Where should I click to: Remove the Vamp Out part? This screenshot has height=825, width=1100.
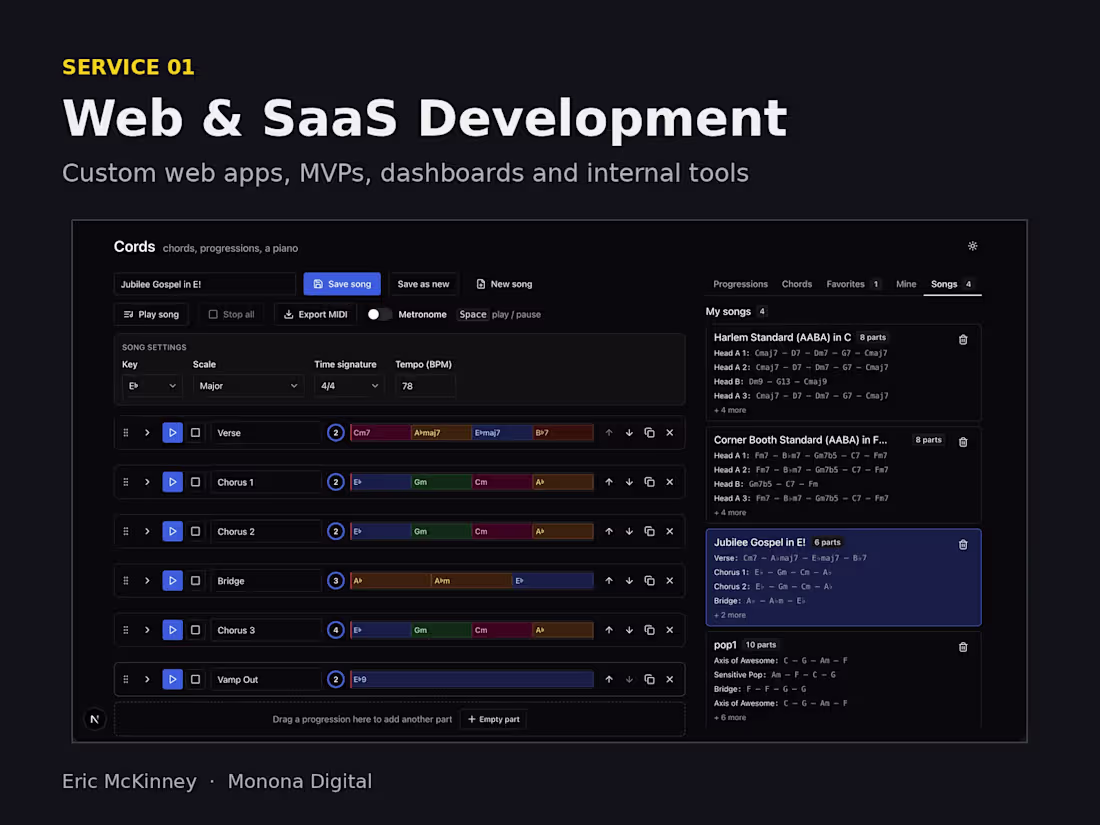pyautogui.click(x=670, y=679)
